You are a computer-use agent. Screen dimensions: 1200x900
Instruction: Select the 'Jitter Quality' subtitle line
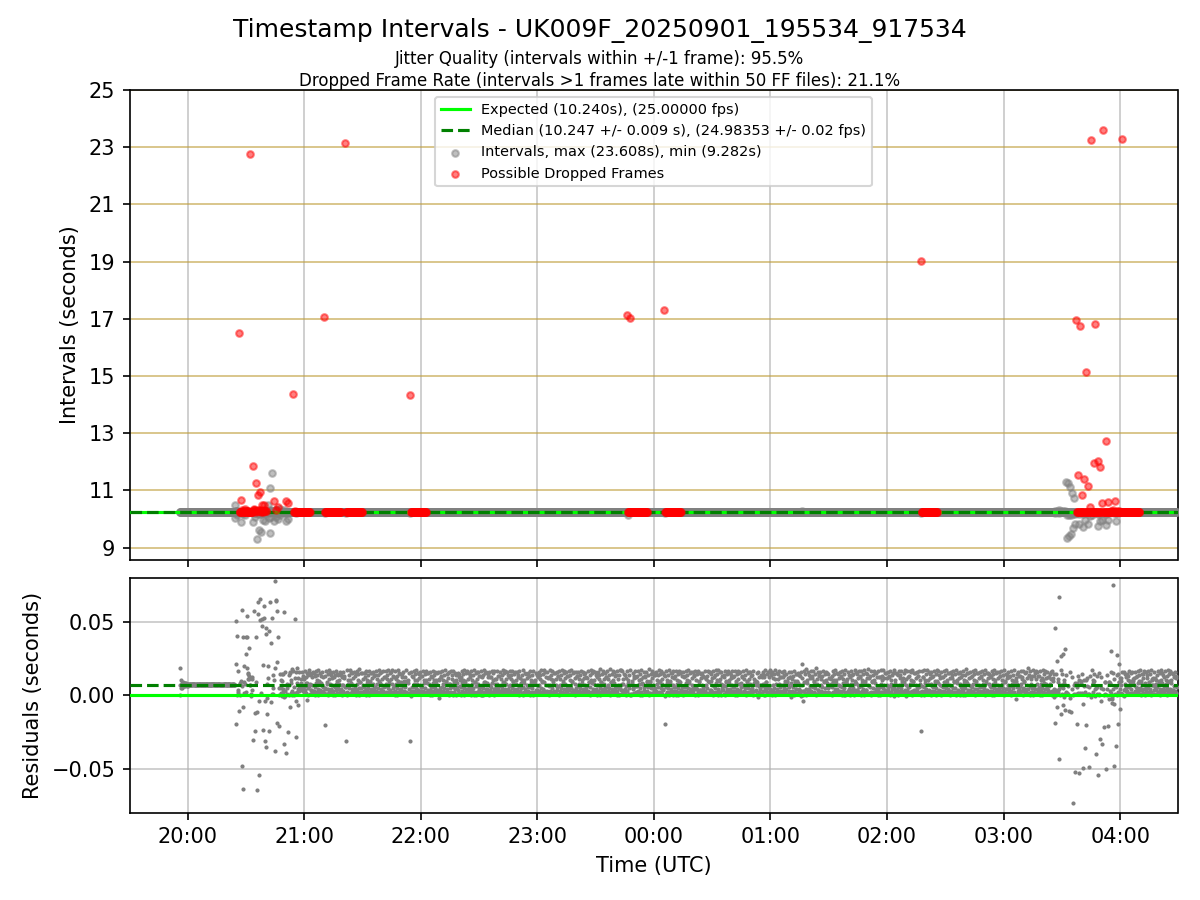click(x=600, y=59)
